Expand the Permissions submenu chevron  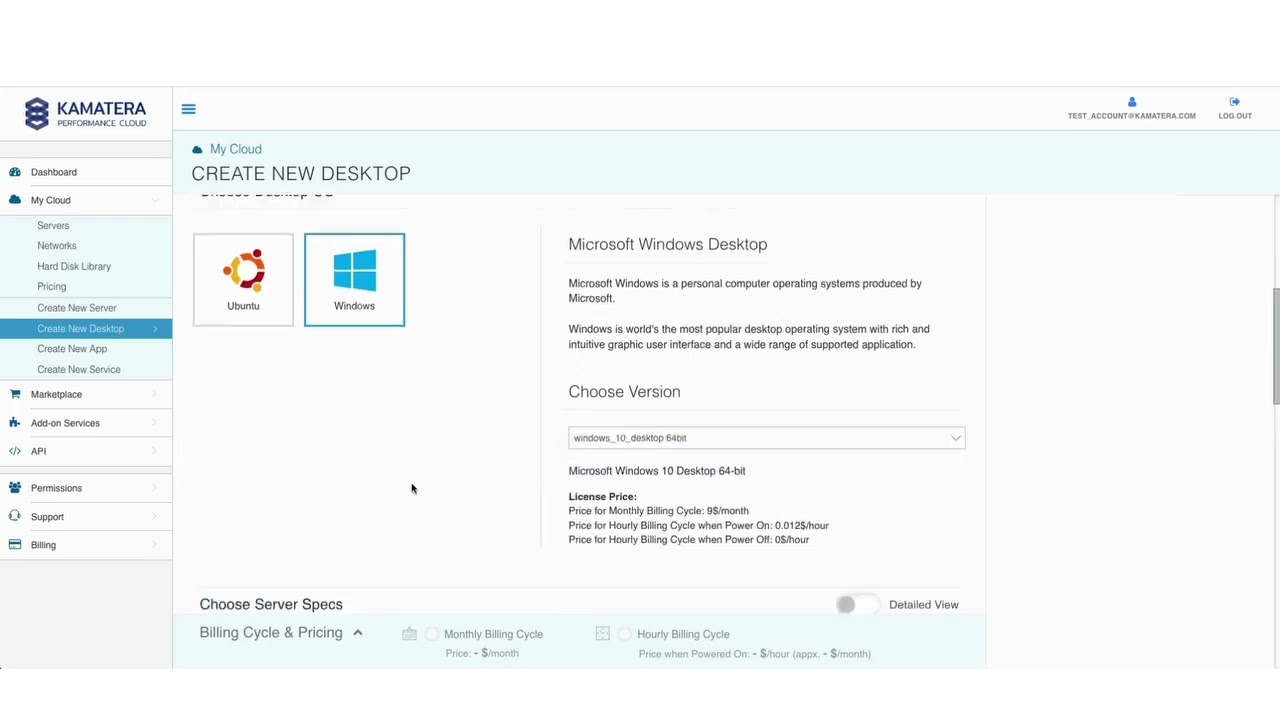pos(155,488)
